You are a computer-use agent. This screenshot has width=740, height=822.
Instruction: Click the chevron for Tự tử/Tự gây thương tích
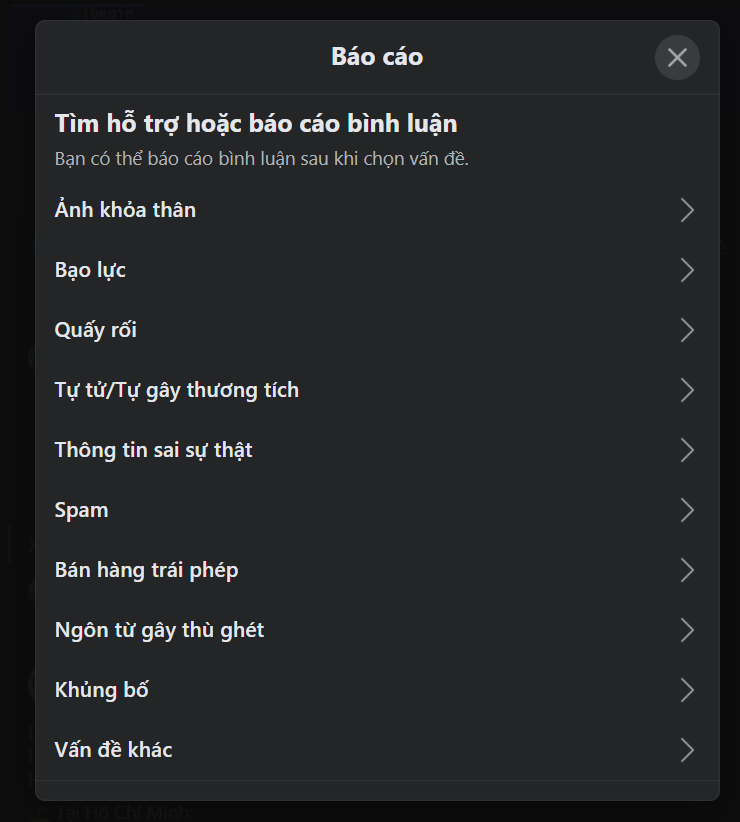pyautogui.click(x=687, y=390)
